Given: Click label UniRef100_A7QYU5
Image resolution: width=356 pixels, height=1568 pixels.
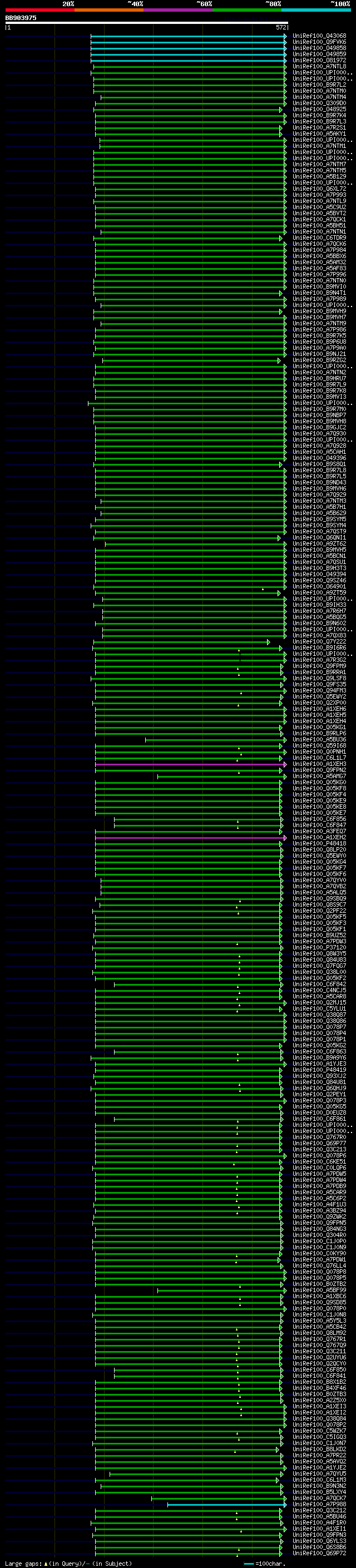Looking at the screenshot, I should (319, 1473).
